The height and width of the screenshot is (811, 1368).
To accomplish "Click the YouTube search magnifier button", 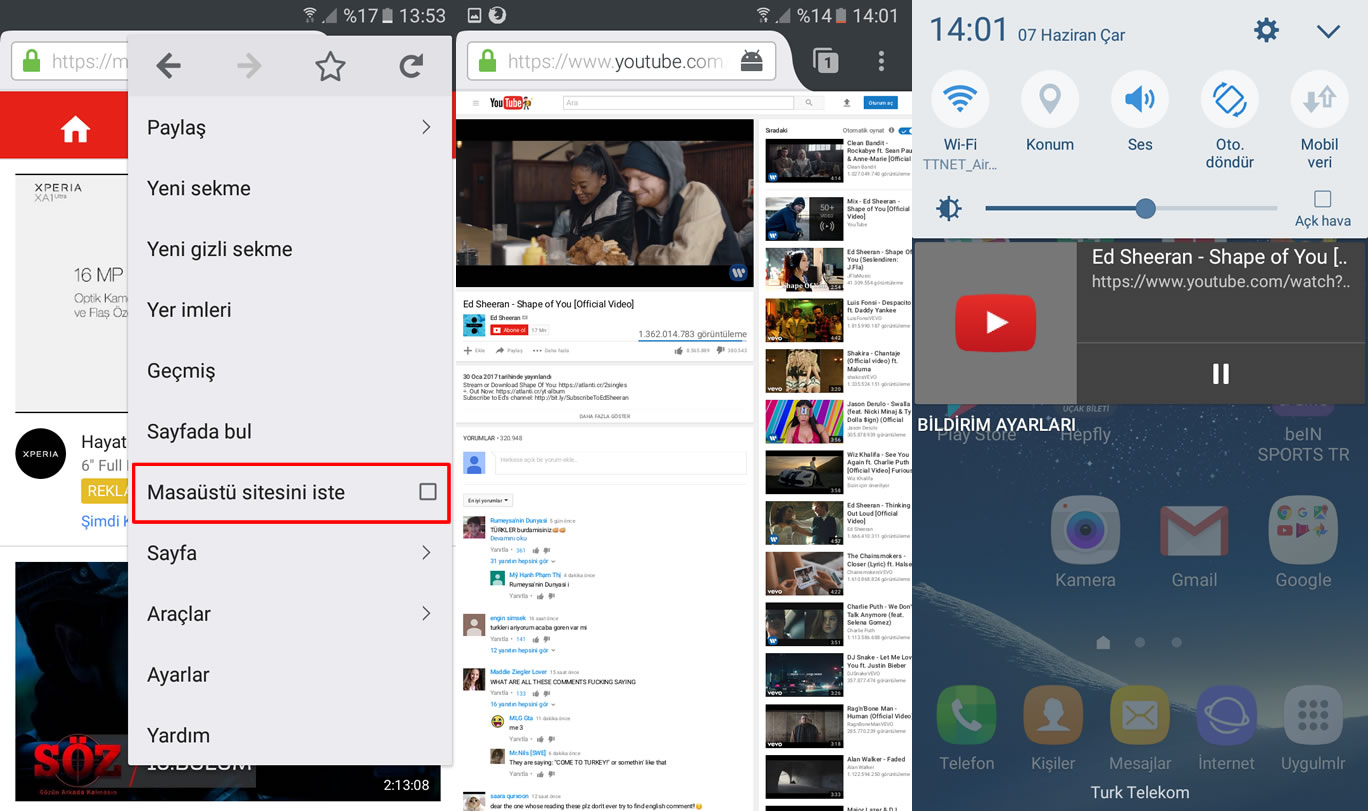I will pos(808,103).
